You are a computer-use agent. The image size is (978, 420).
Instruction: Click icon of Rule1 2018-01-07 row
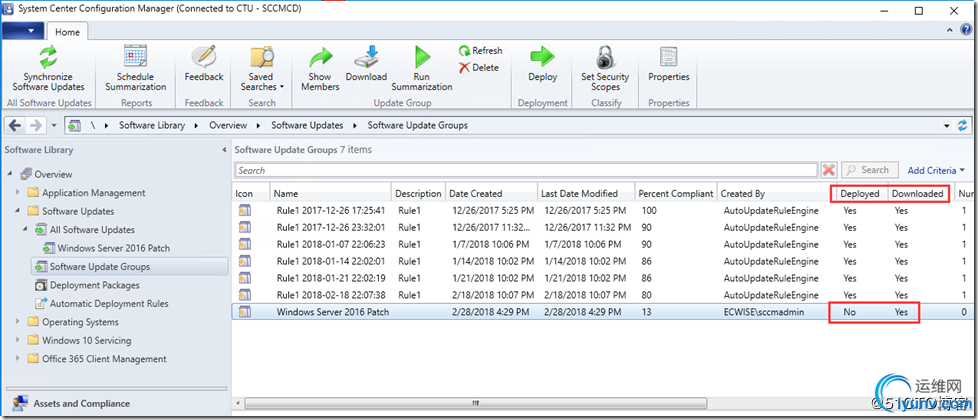[x=244, y=245]
